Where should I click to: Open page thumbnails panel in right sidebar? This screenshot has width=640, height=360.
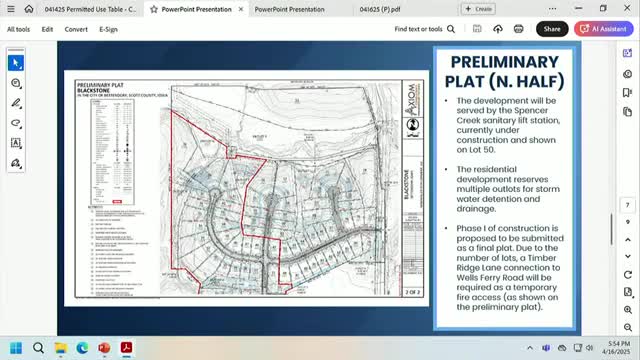(628, 111)
